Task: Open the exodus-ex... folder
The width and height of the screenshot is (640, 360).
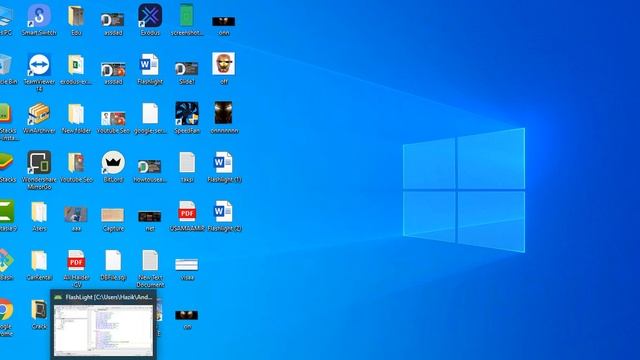Action: (x=76, y=65)
